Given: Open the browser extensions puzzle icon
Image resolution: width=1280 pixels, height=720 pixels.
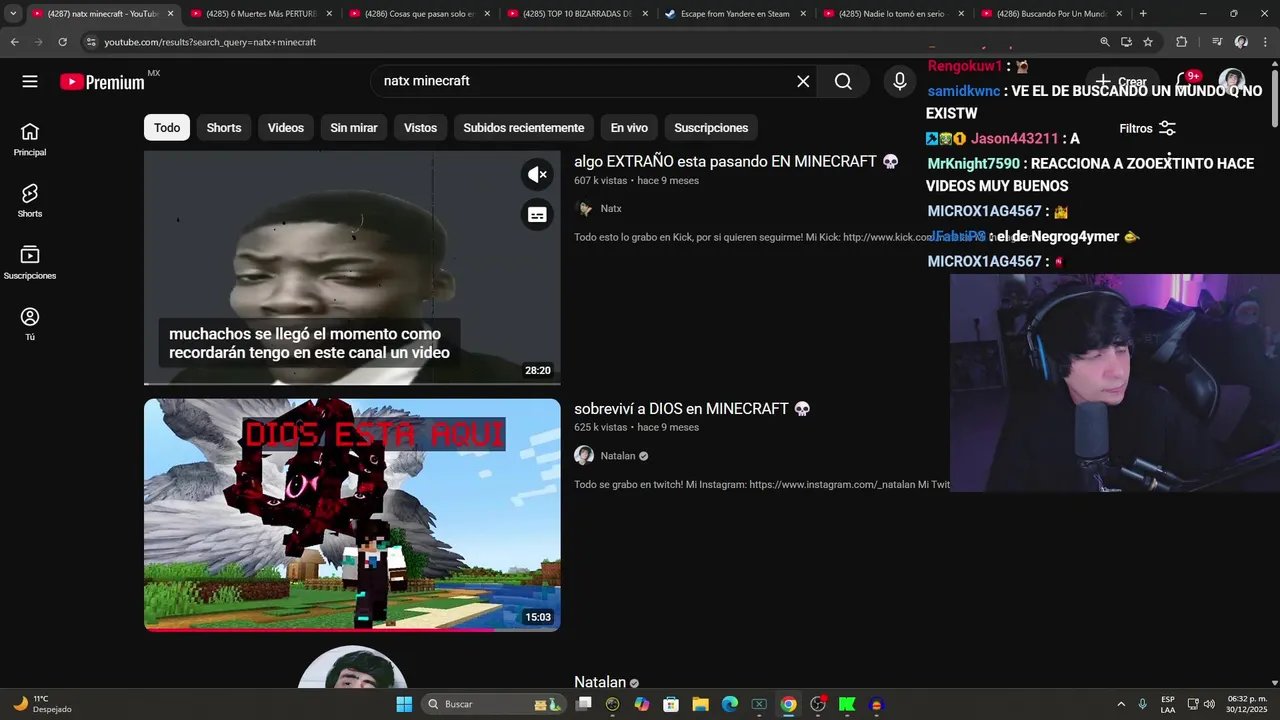Looking at the screenshot, I should coord(1181,42).
